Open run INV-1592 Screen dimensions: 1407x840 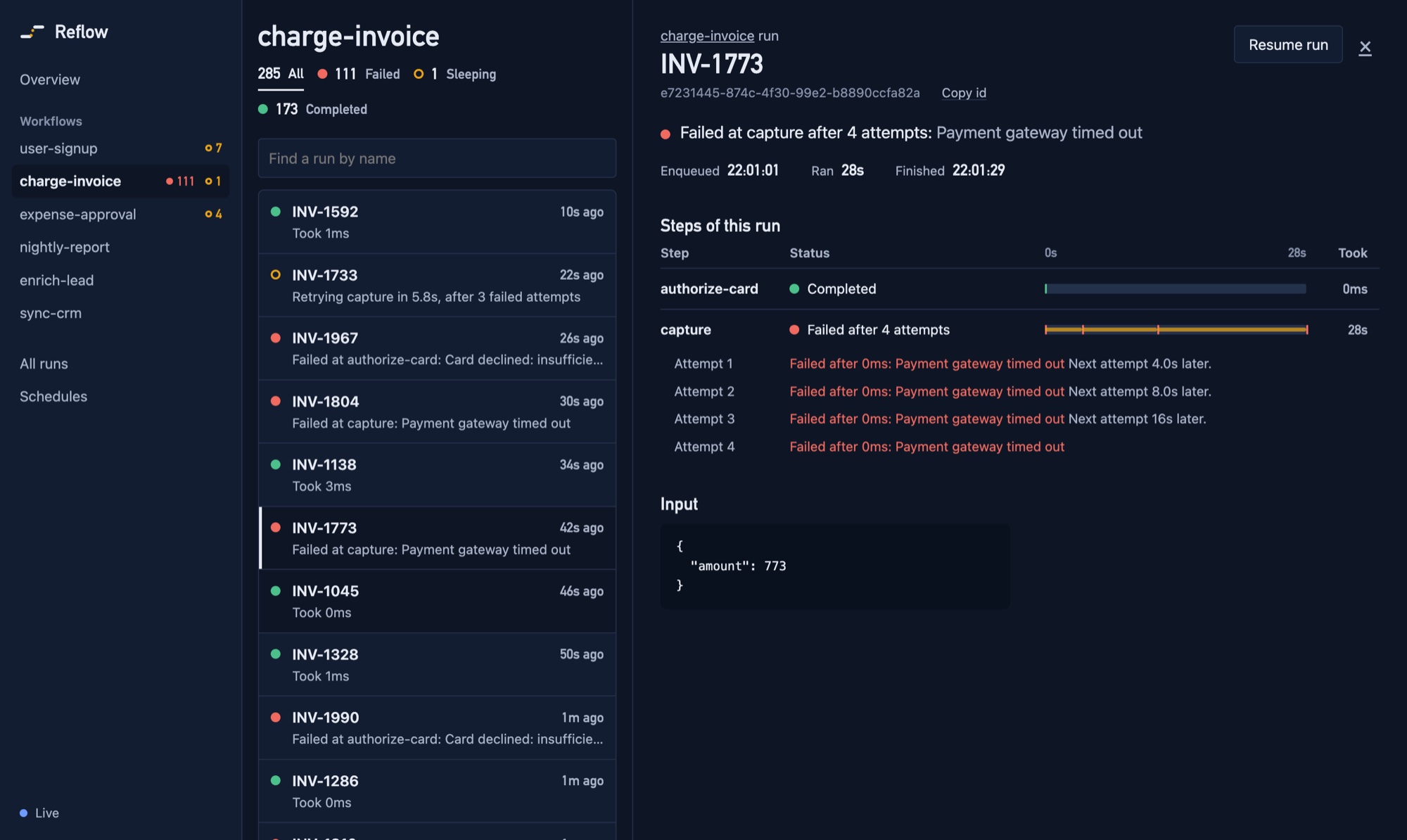(x=437, y=222)
